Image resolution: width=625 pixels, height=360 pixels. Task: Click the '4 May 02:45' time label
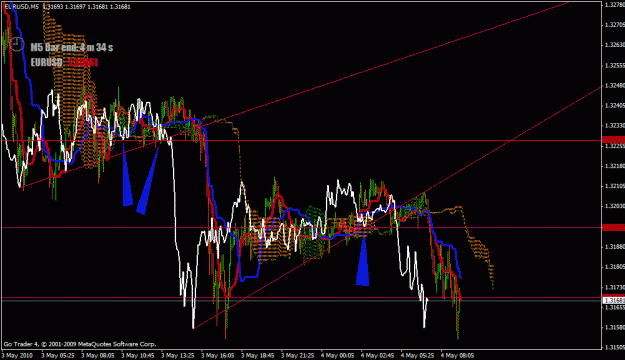pos(377,355)
